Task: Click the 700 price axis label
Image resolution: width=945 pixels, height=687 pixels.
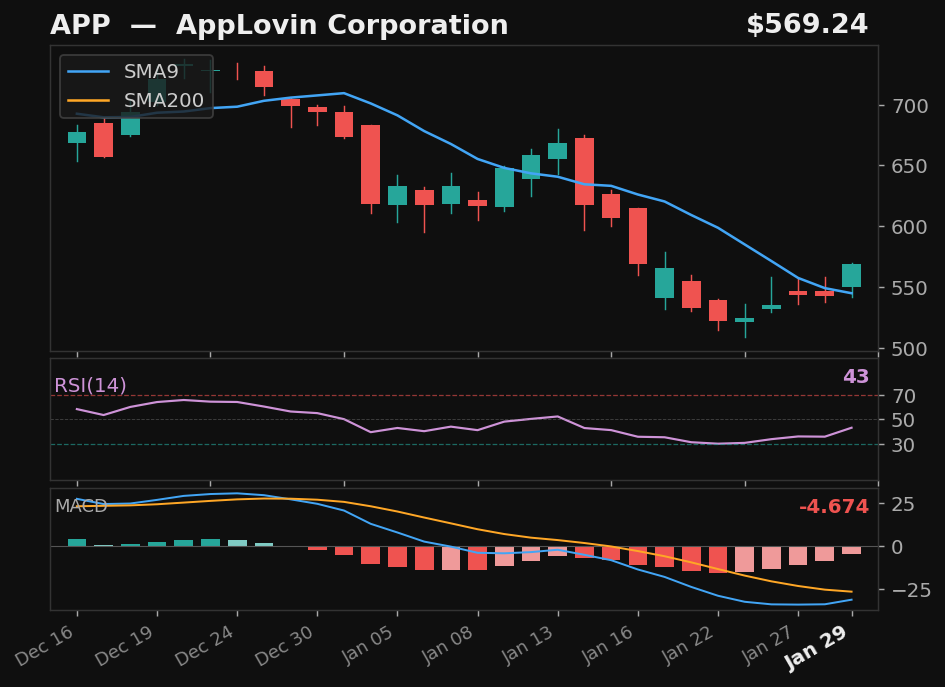Action: click(x=910, y=107)
